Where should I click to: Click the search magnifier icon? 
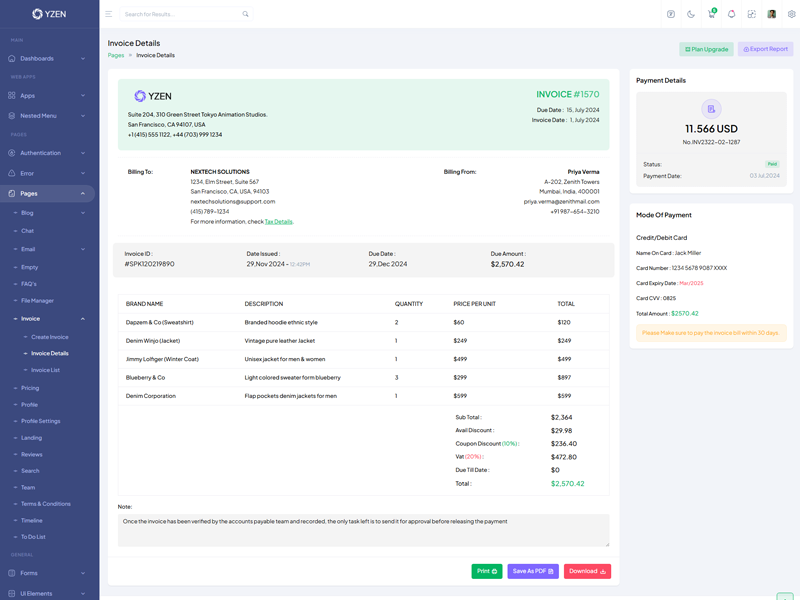coord(245,14)
